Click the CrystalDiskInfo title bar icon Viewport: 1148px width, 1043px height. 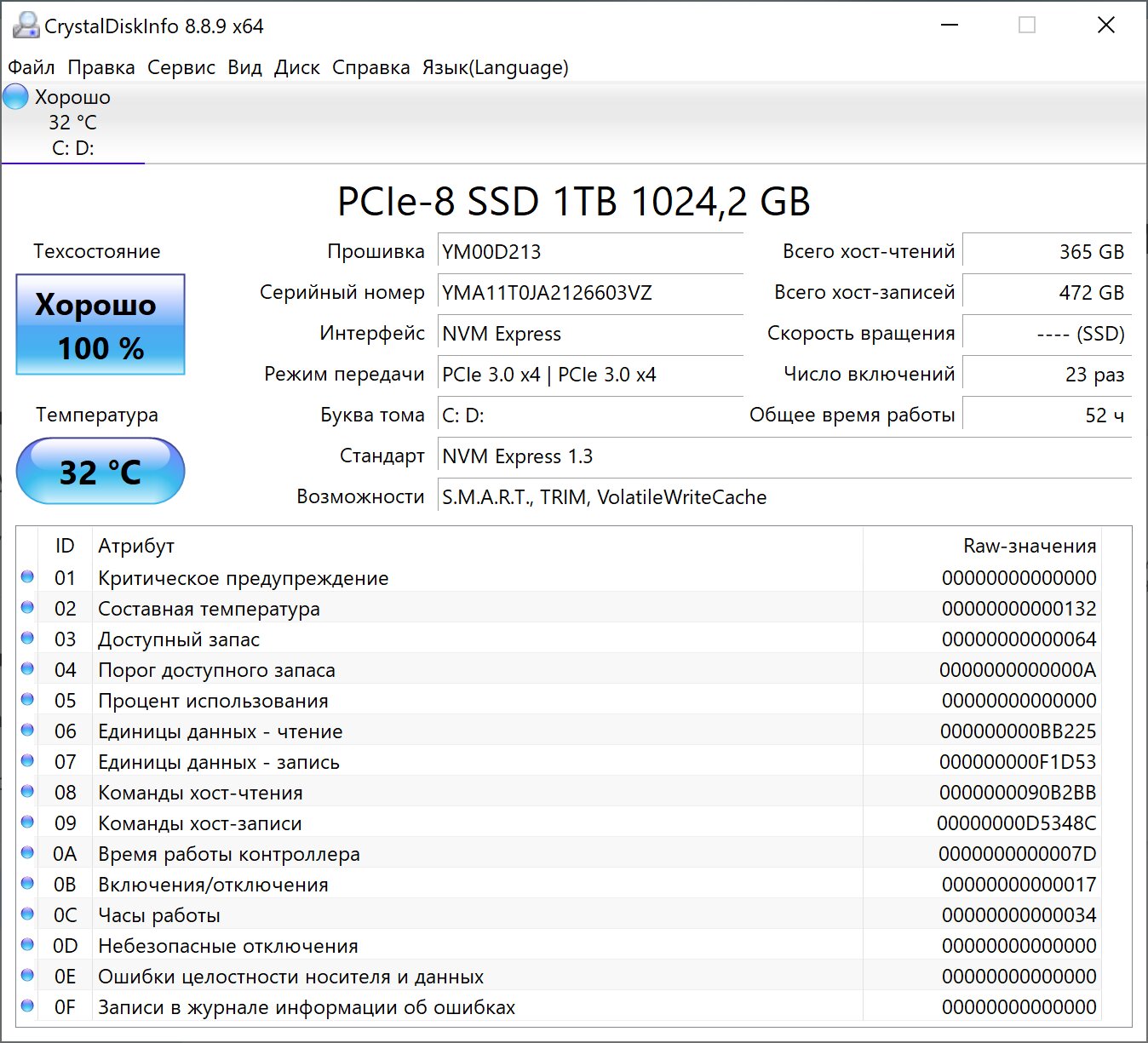26,26
